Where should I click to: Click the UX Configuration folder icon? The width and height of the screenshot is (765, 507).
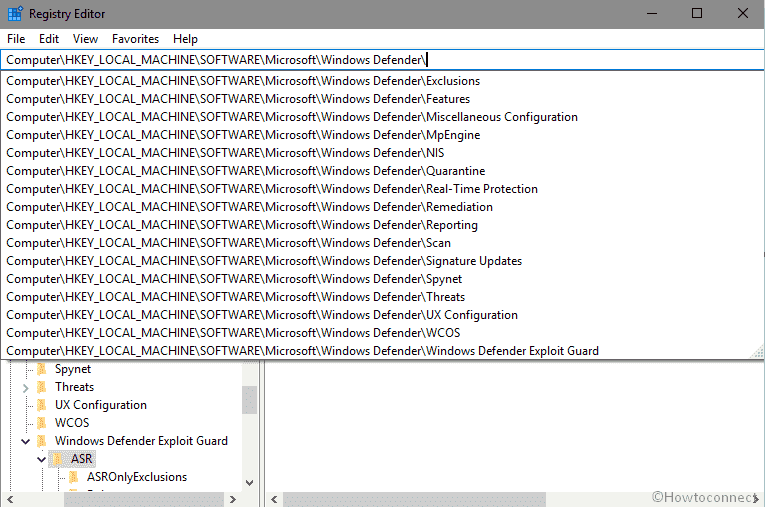point(42,406)
